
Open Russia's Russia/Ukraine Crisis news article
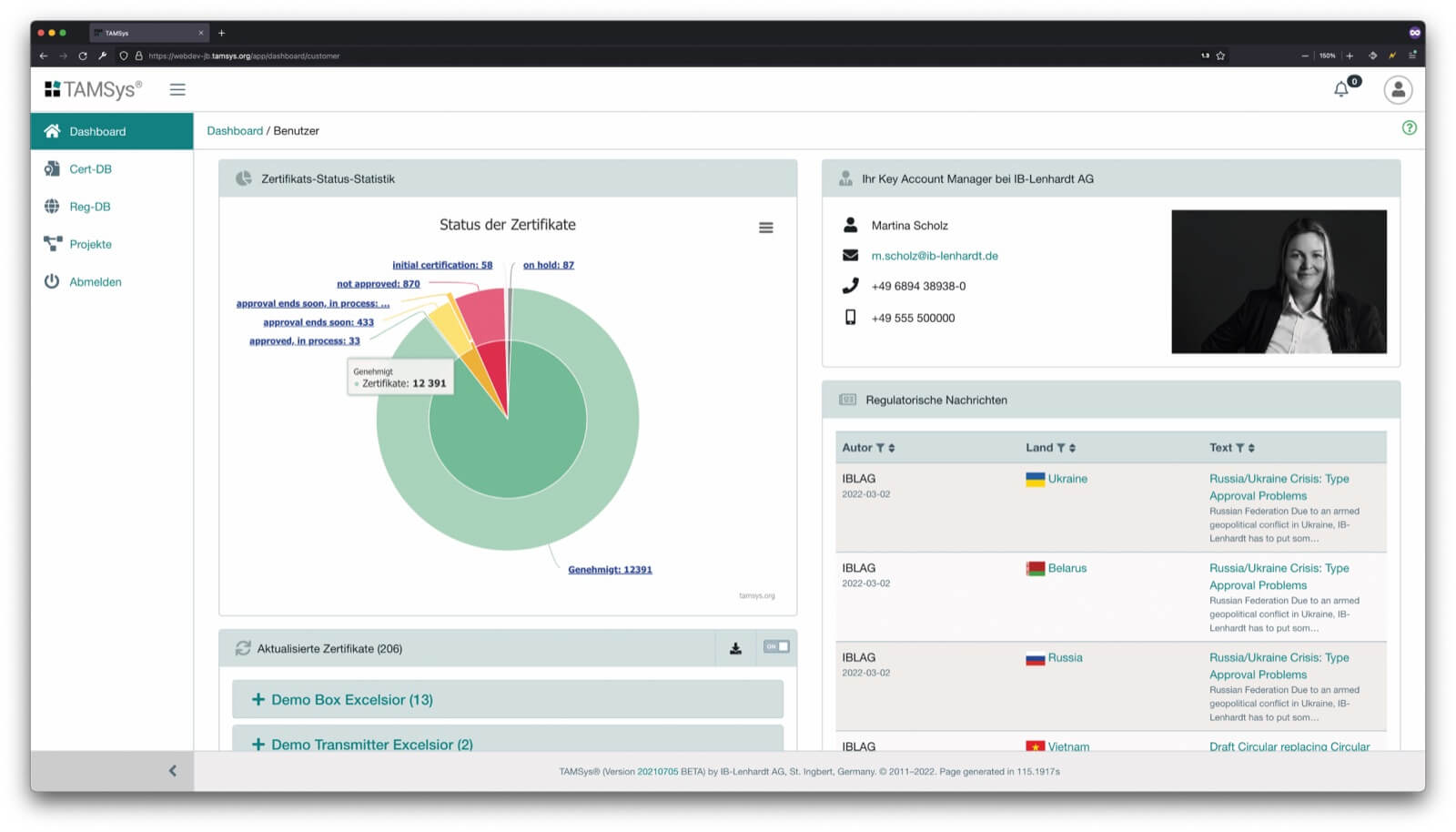pyautogui.click(x=1279, y=665)
